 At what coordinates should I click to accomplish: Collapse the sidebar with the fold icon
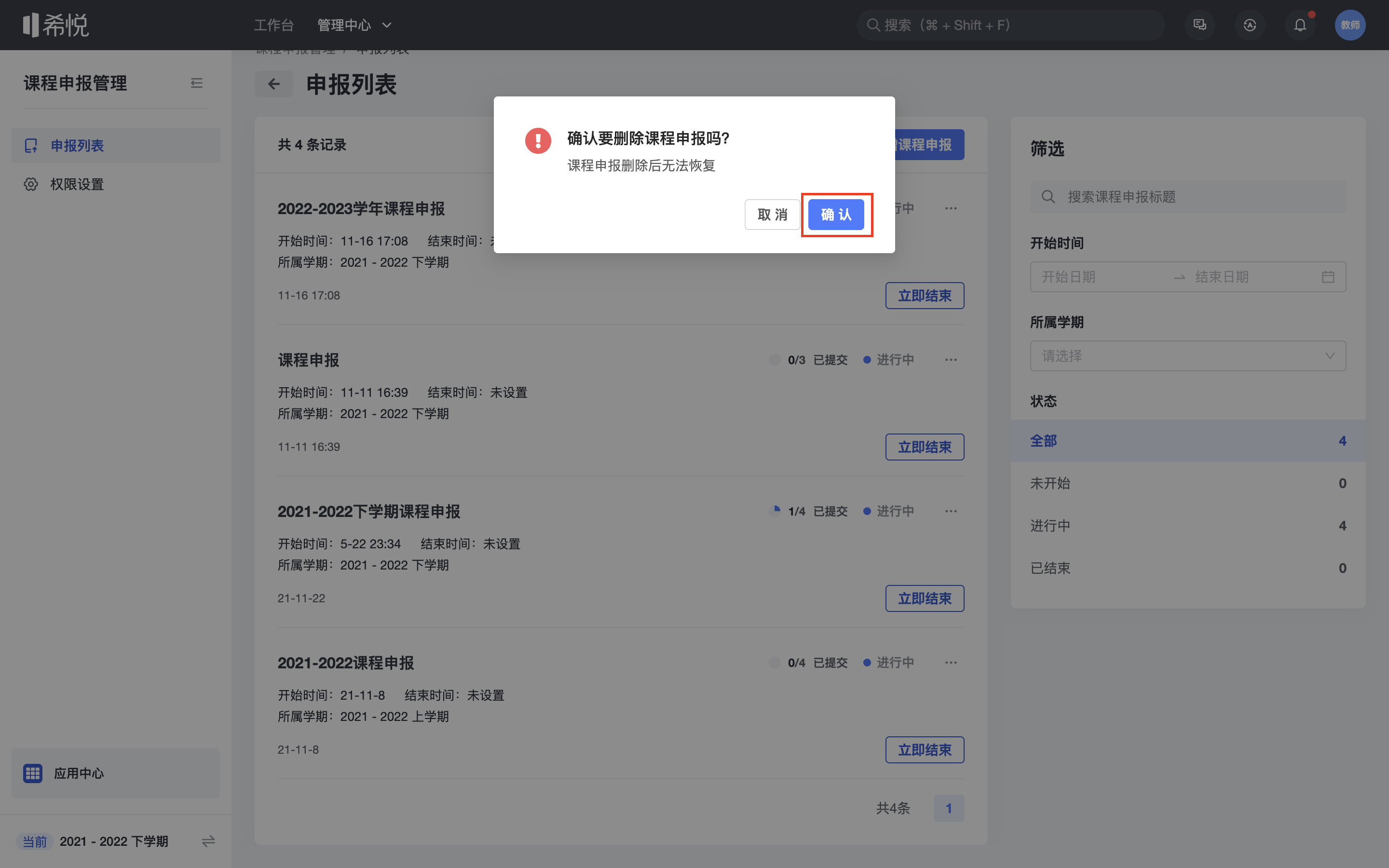197,83
